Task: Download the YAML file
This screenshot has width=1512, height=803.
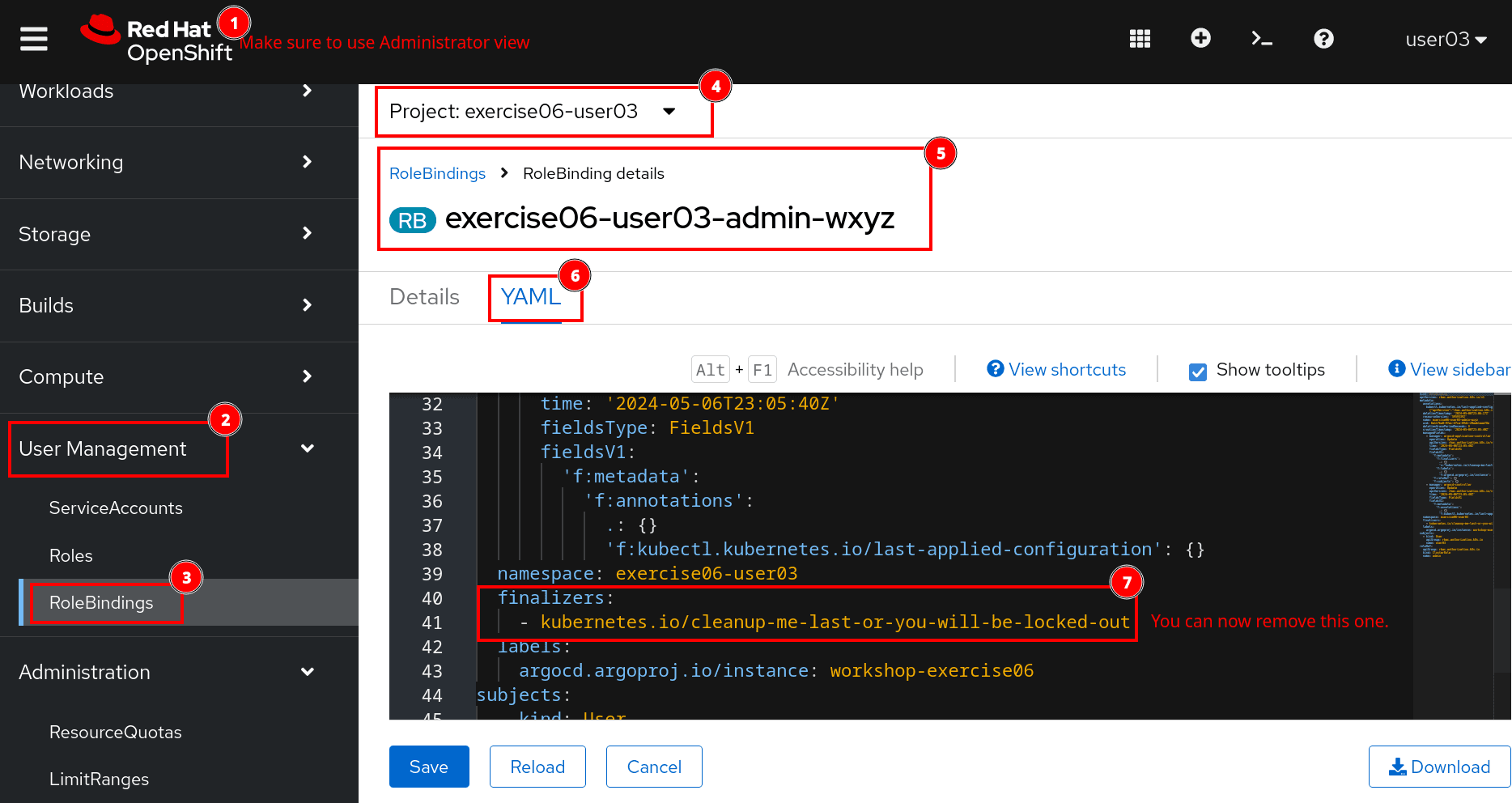Action: tap(1439, 767)
